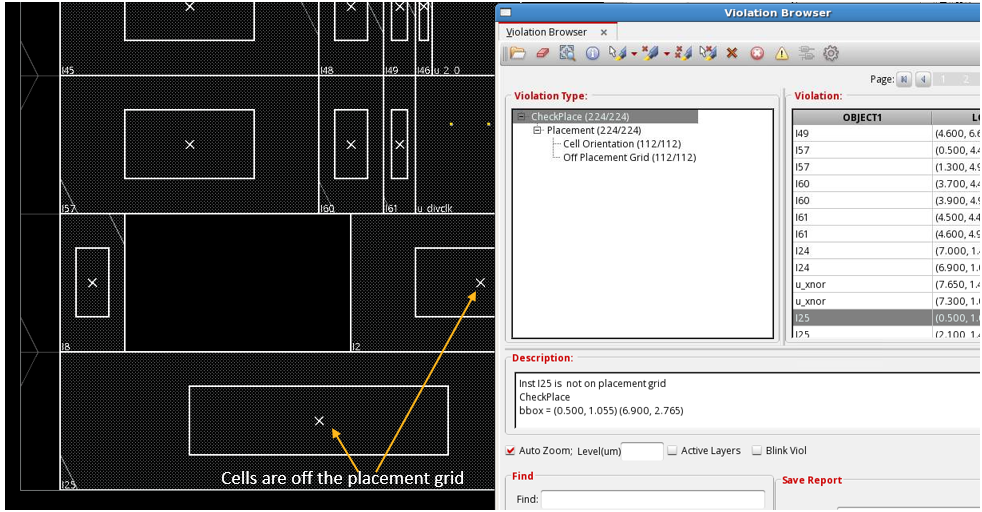Screen dimensions: 982x512
Task: Select cell I2 in the layout view
Action: point(423,283)
